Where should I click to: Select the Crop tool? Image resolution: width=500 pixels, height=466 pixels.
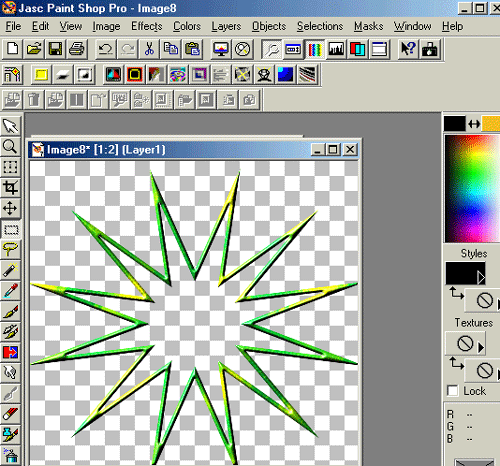point(10,188)
